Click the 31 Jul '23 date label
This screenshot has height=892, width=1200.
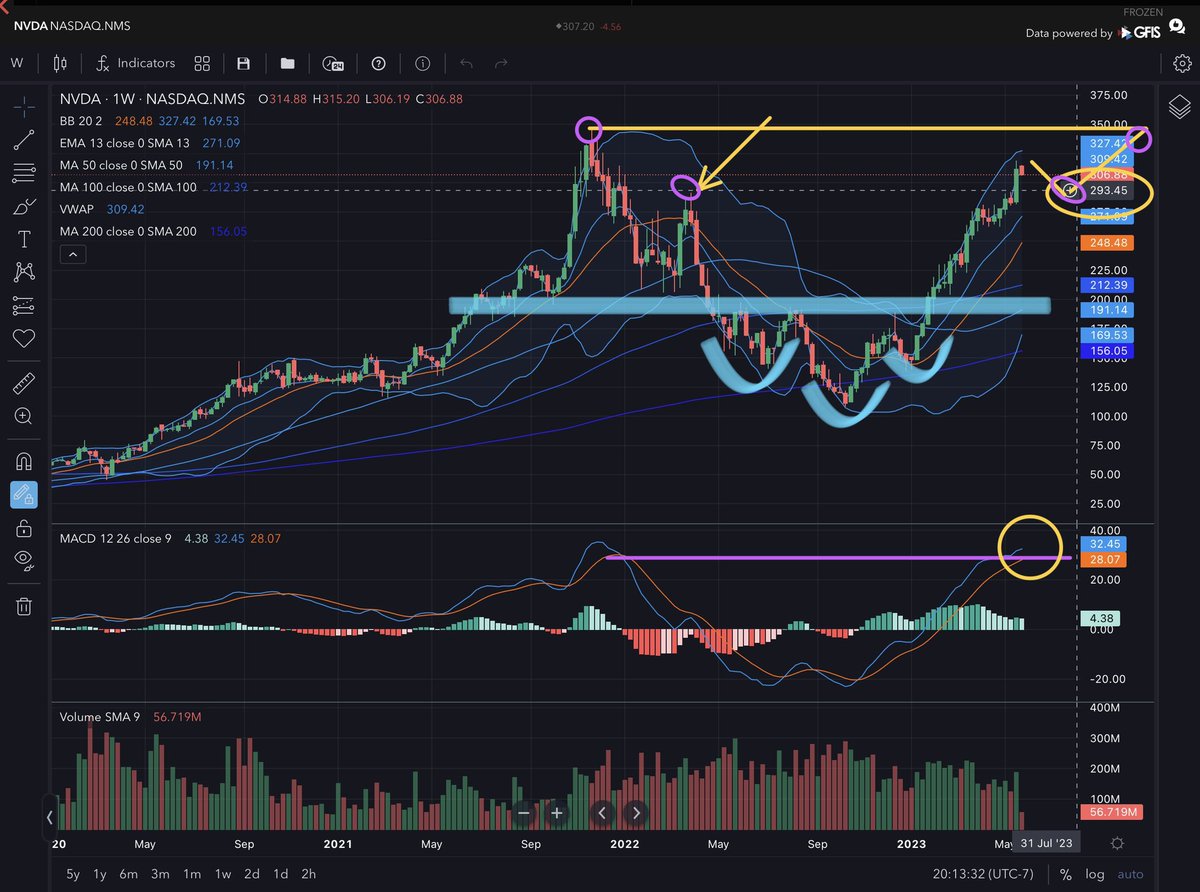[1044, 842]
